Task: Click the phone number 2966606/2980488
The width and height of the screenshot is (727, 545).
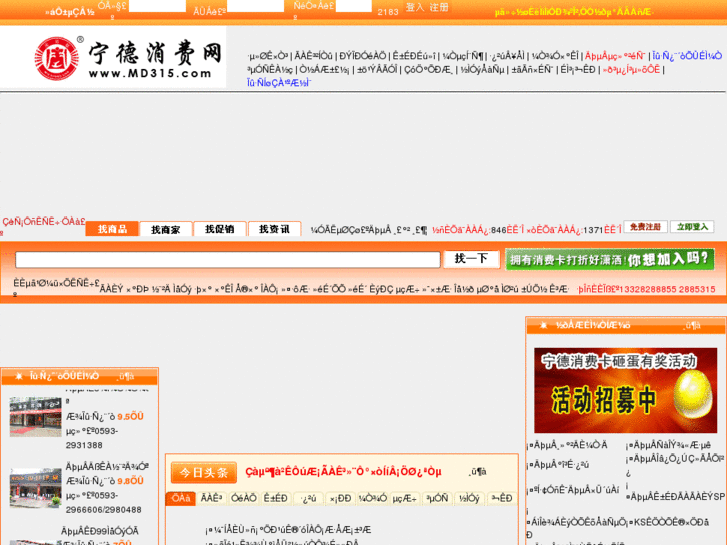Action: click(103, 510)
